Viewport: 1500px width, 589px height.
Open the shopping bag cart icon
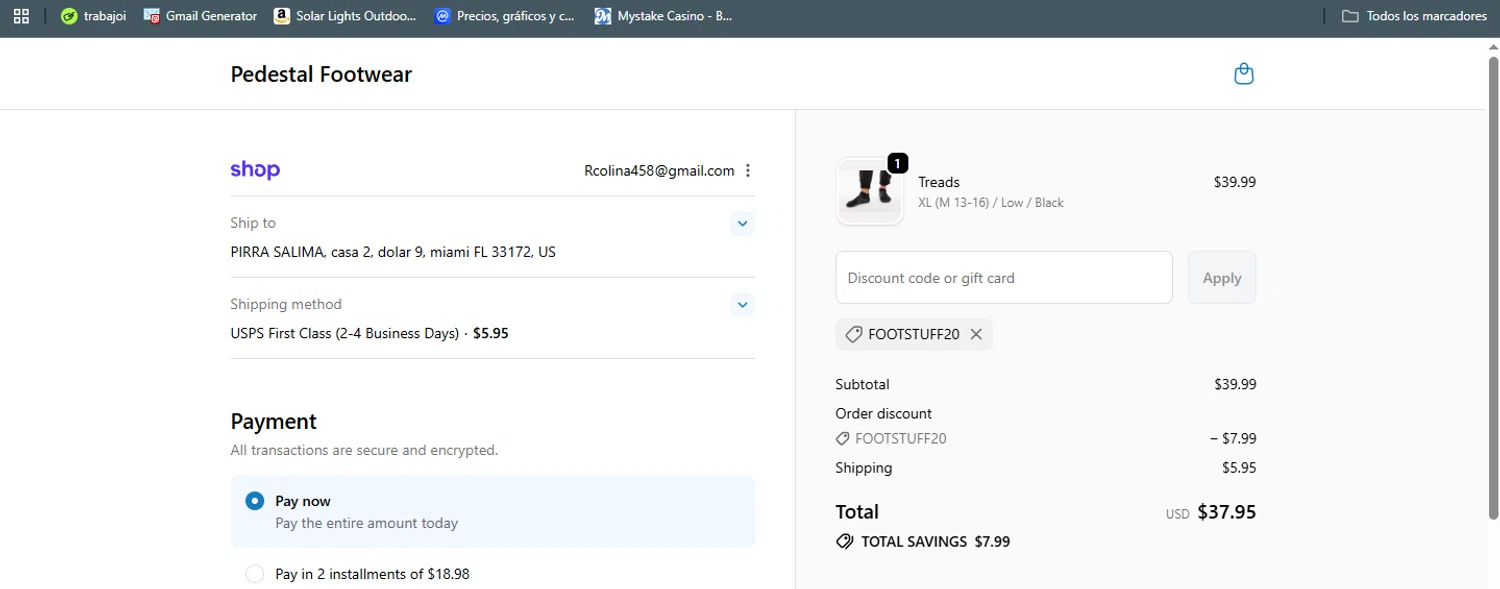click(1243, 74)
